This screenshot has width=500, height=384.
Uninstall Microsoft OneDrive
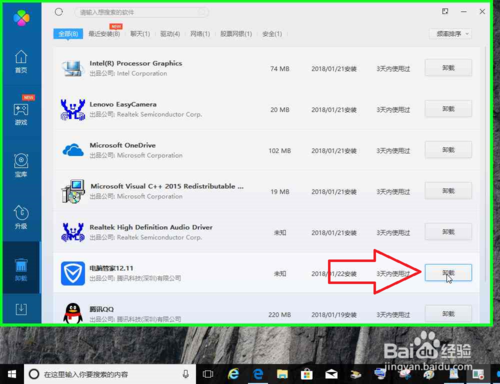(x=448, y=150)
